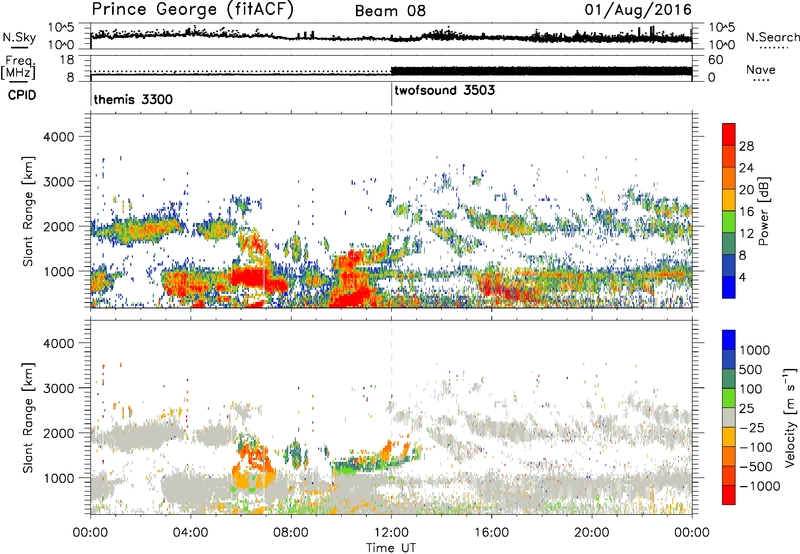The height and width of the screenshot is (554, 800).
Task: Click the orange 20 dB power swatch
Action: [x=729, y=178]
